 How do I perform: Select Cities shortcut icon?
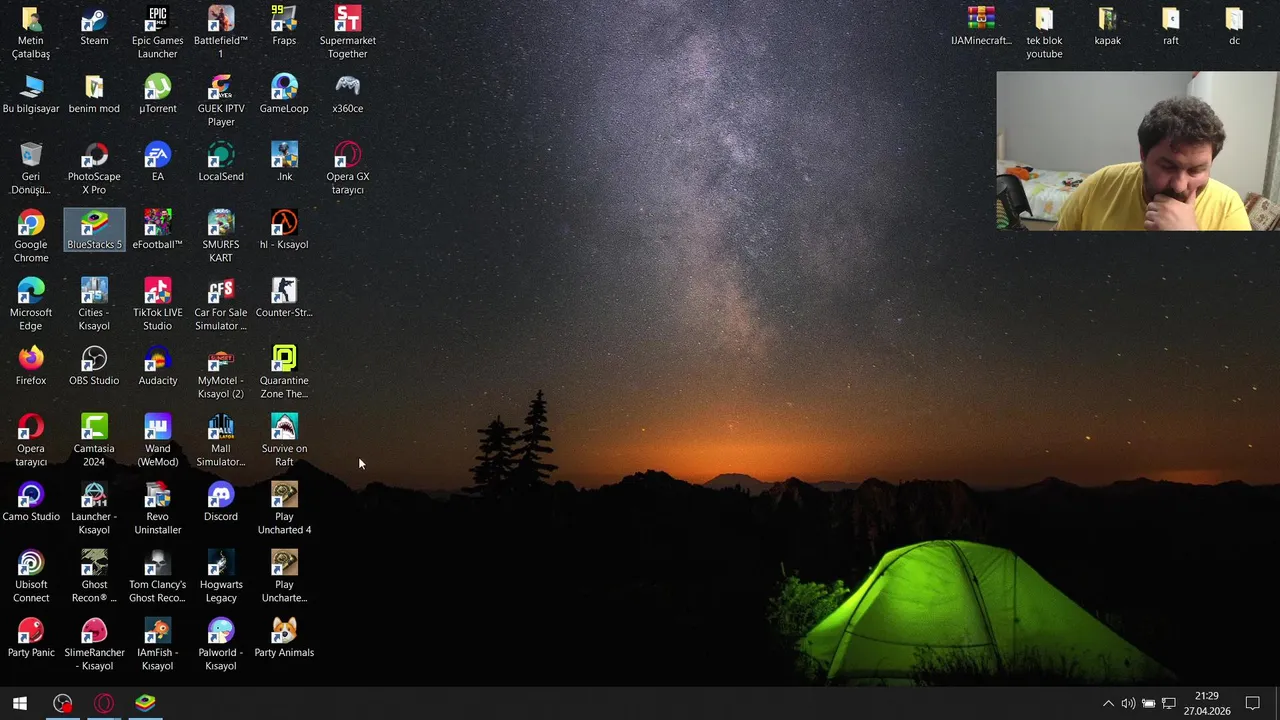(94, 304)
